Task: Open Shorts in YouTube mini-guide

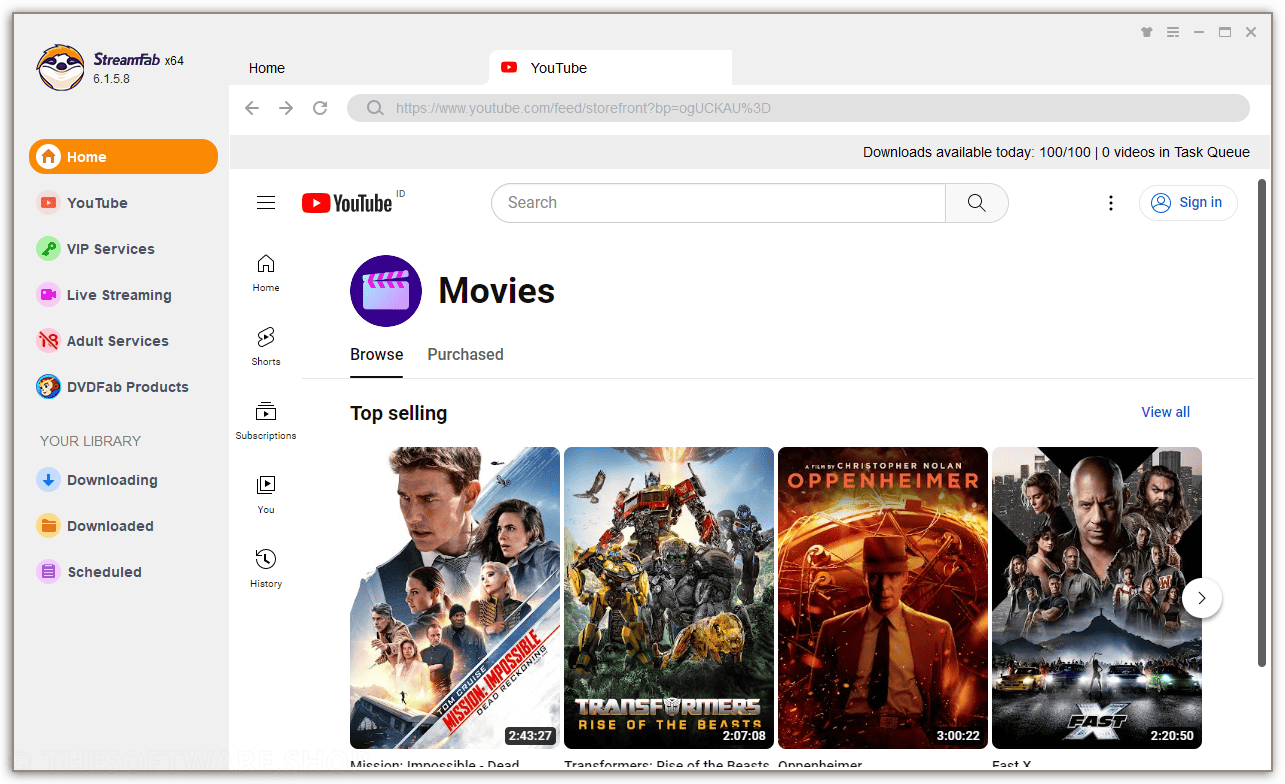Action: (266, 347)
